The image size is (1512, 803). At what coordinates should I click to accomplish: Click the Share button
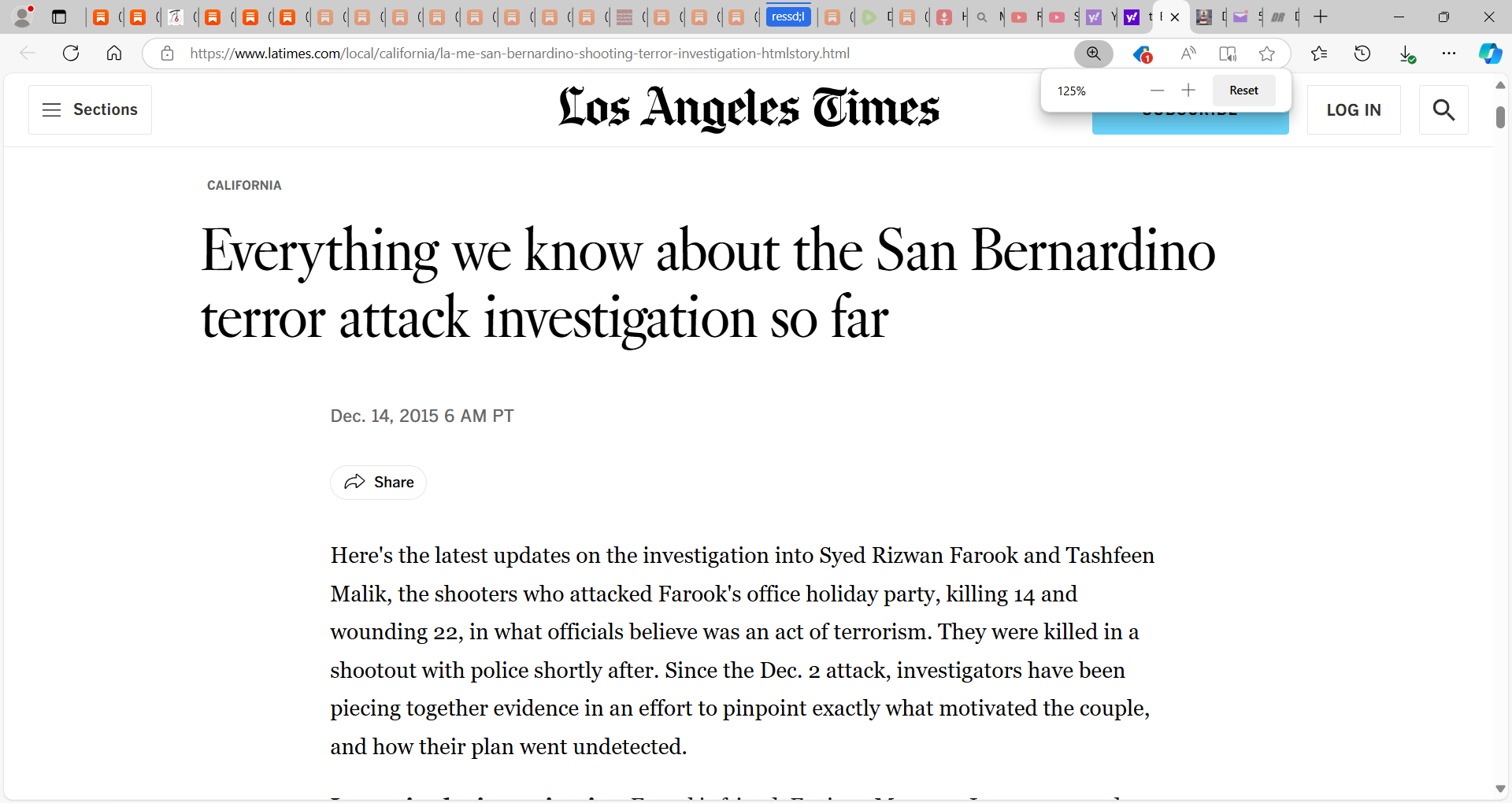click(378, 482)
